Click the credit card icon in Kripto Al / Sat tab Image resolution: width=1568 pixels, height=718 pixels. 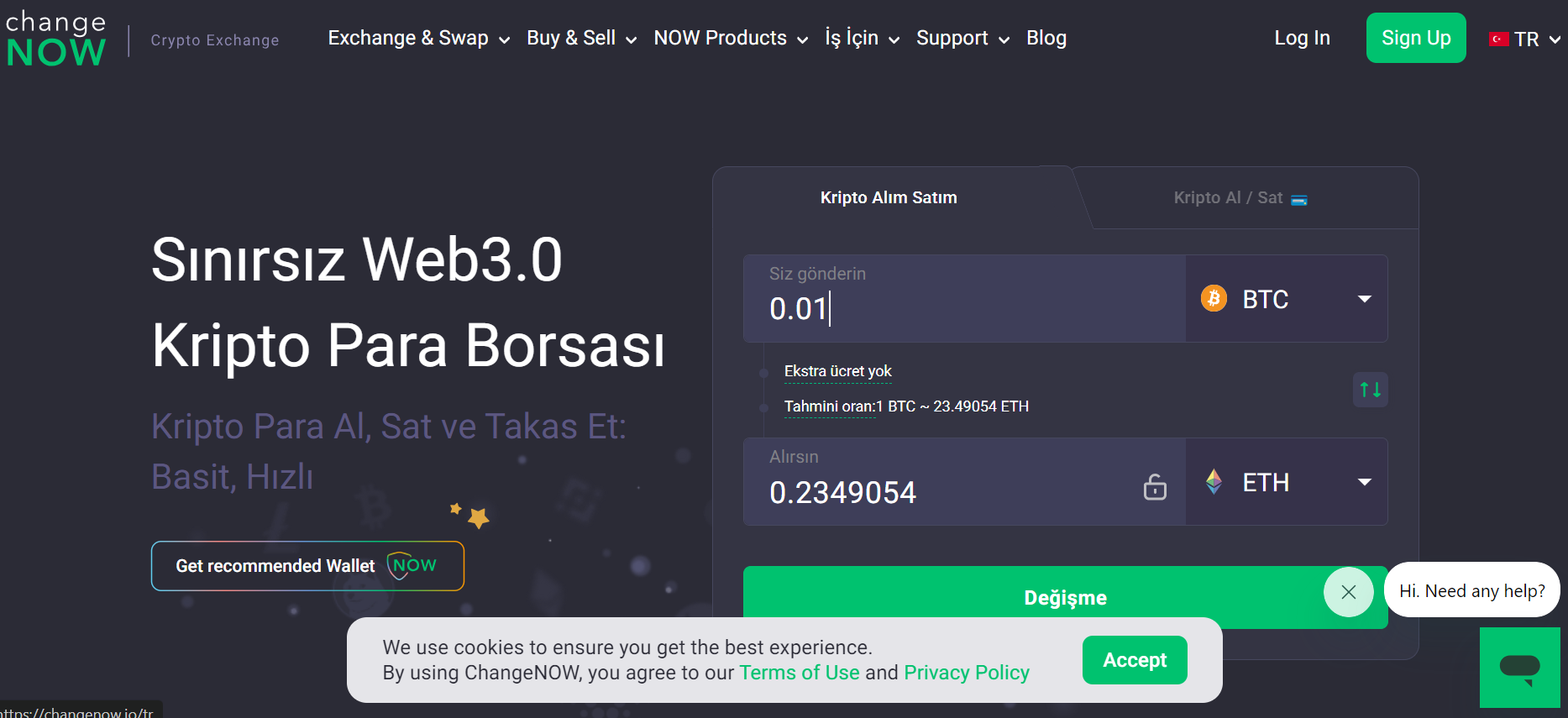click(1298, 200)
